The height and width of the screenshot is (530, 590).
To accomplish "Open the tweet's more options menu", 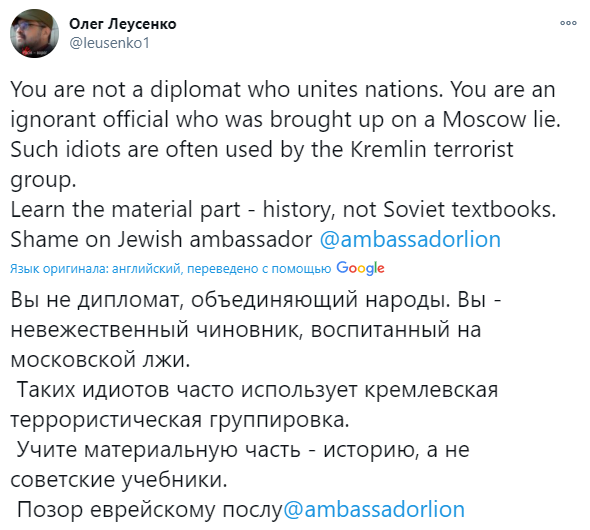I will pyautogui.click(x=568, y=23).
